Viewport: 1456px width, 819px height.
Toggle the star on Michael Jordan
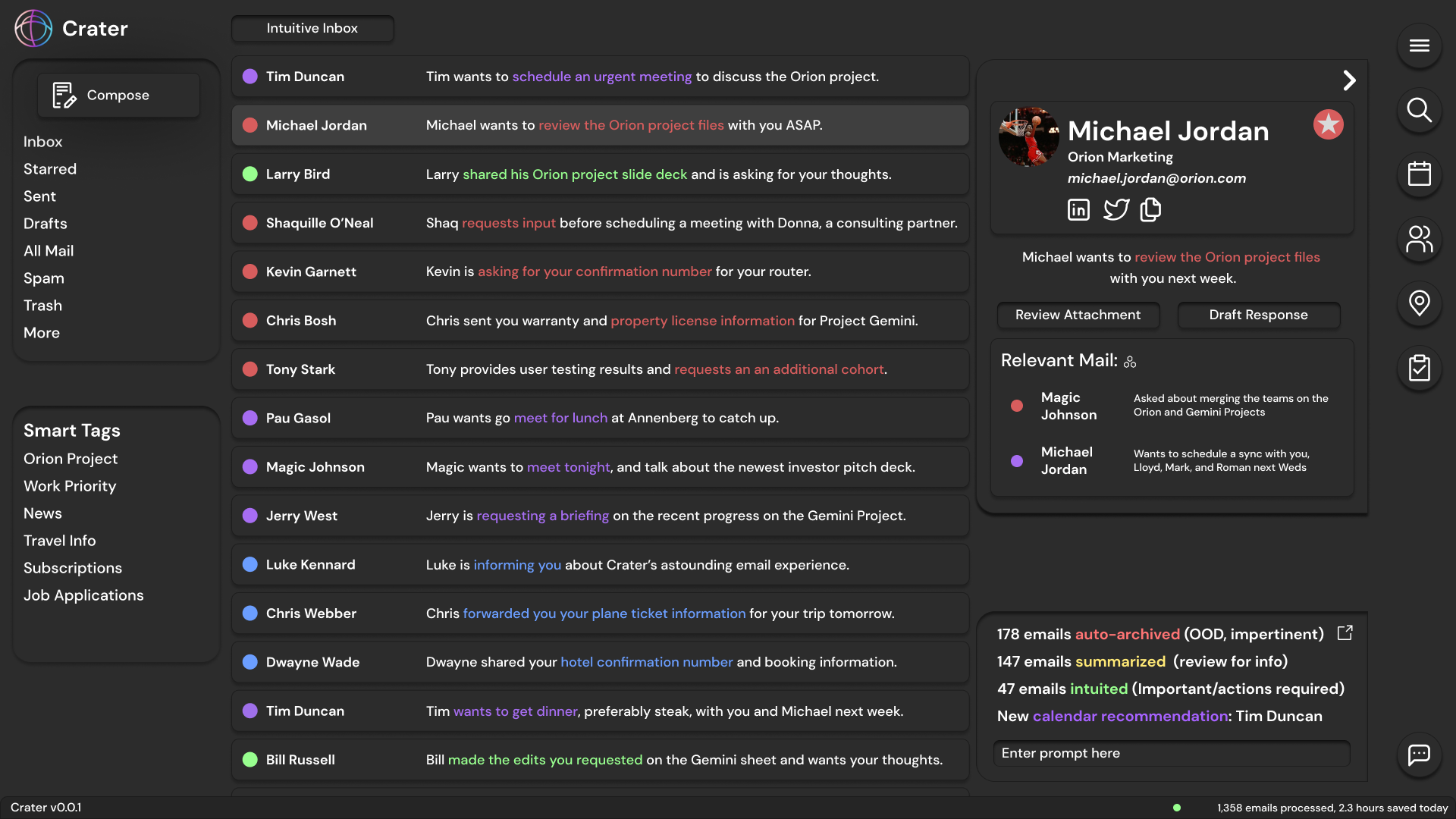click(x=1328, y=124)
